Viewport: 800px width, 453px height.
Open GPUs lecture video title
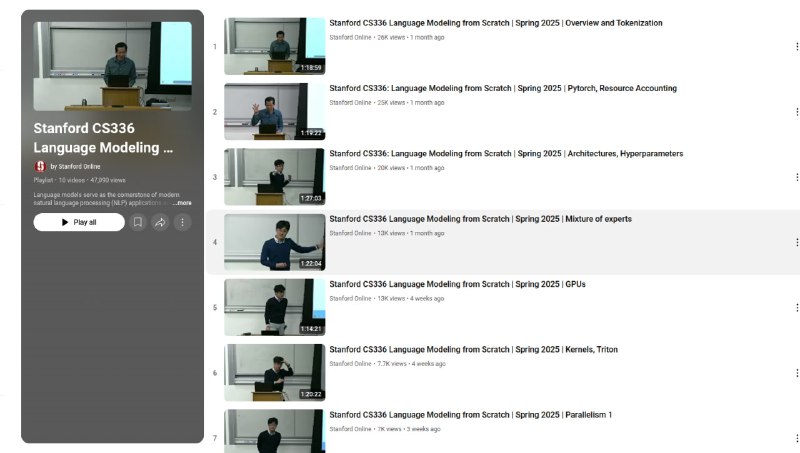click(457, 284)
